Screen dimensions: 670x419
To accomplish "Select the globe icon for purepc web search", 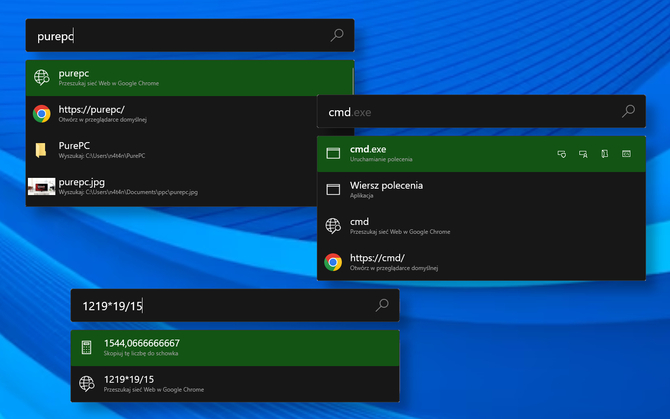I will pos(41,77).
